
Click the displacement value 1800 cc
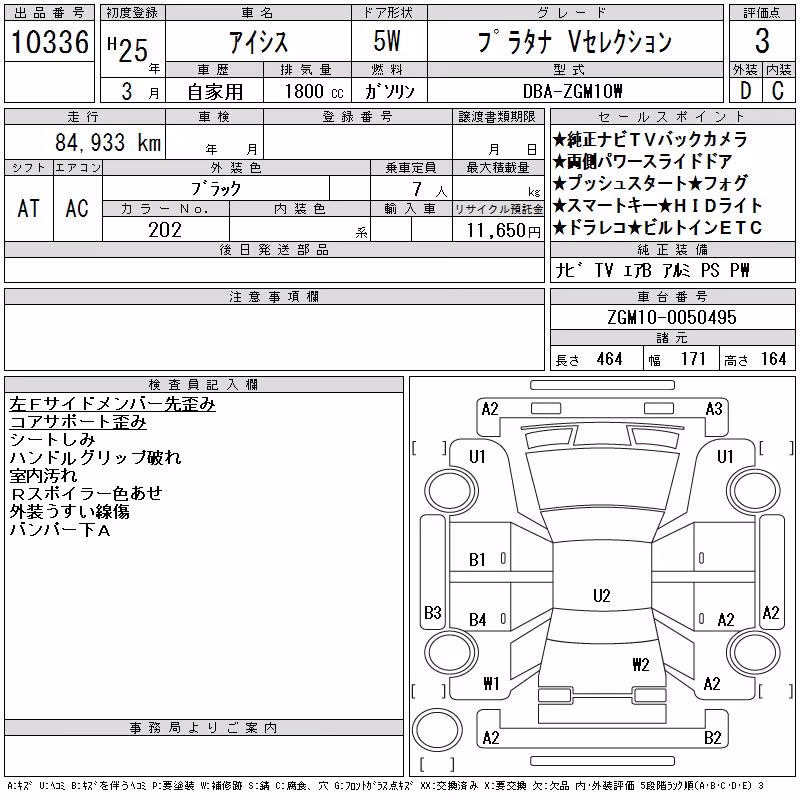tap(314, 91)
